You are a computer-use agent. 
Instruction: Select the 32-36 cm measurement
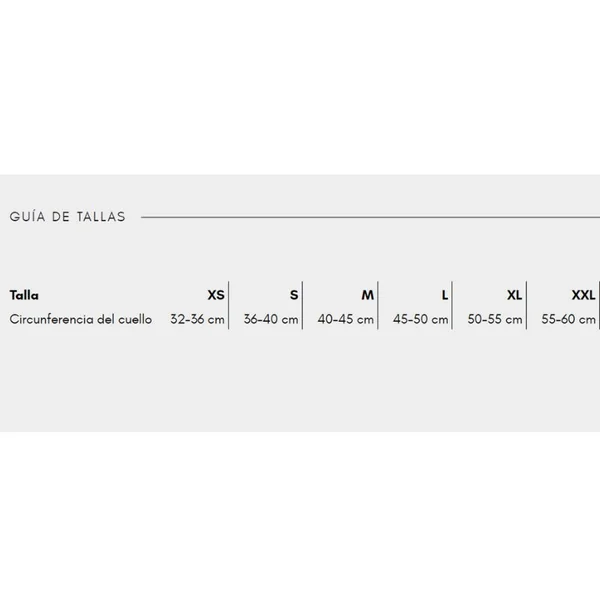[197, 319]
